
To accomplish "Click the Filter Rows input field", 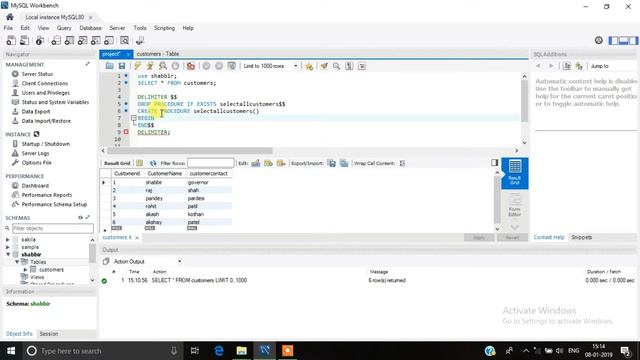I will [x=211, y=163].
